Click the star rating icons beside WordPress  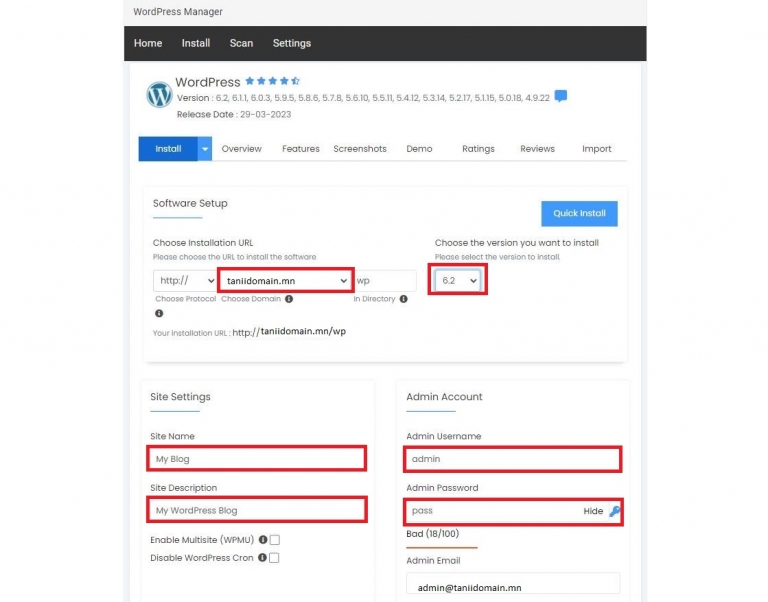pyautogui.click(x=272, y=81)
